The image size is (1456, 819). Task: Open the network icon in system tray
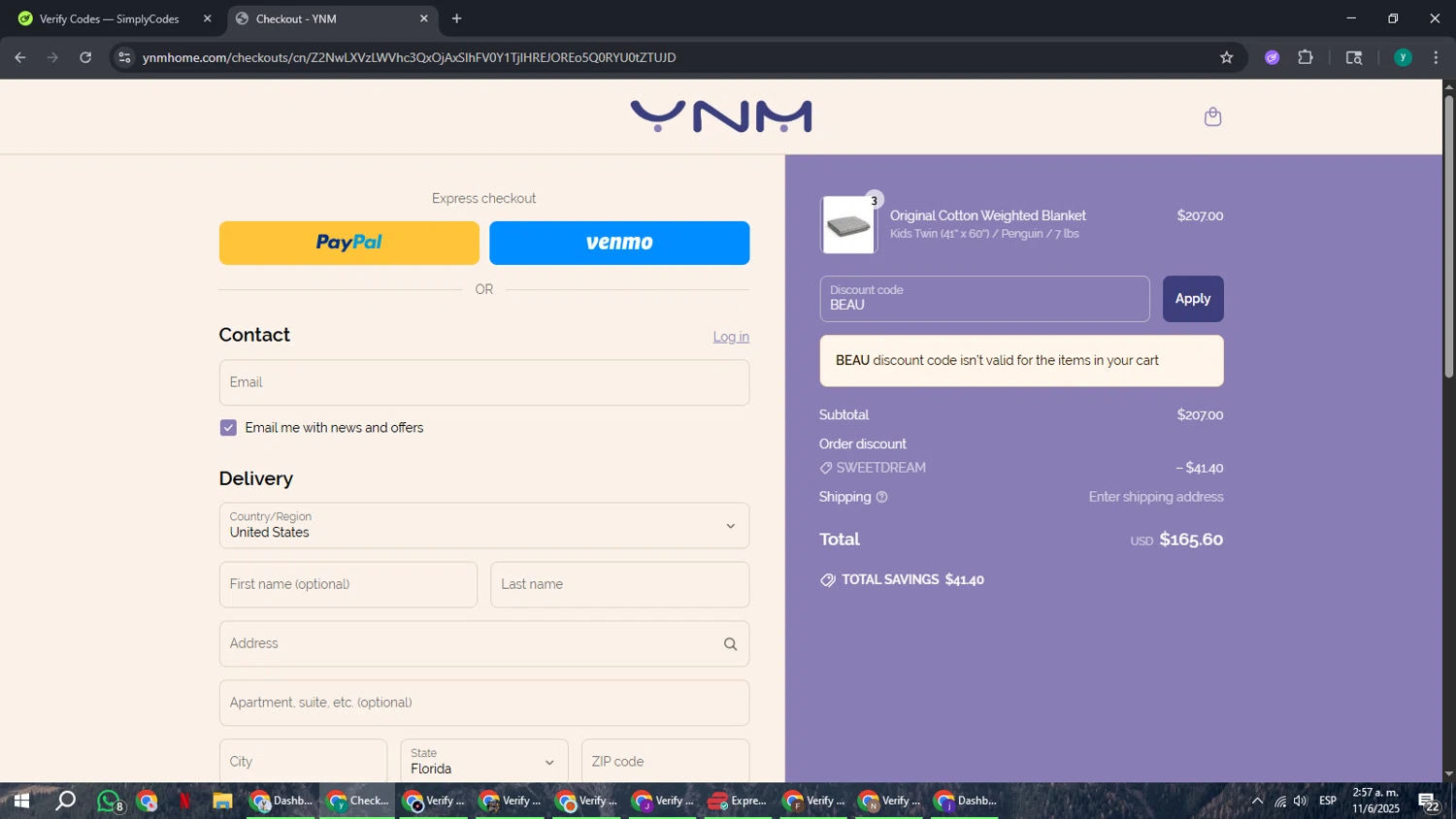[1280, 802]
